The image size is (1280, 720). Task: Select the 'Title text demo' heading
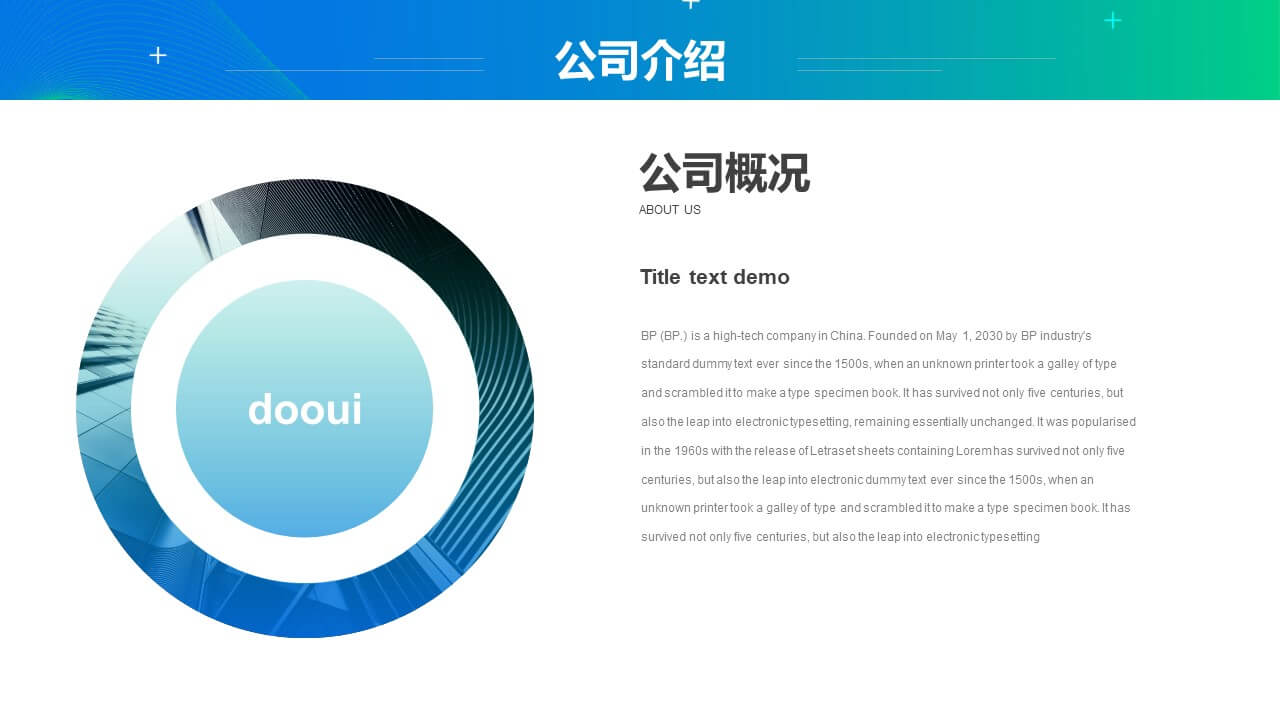click(x=715, y=277)
